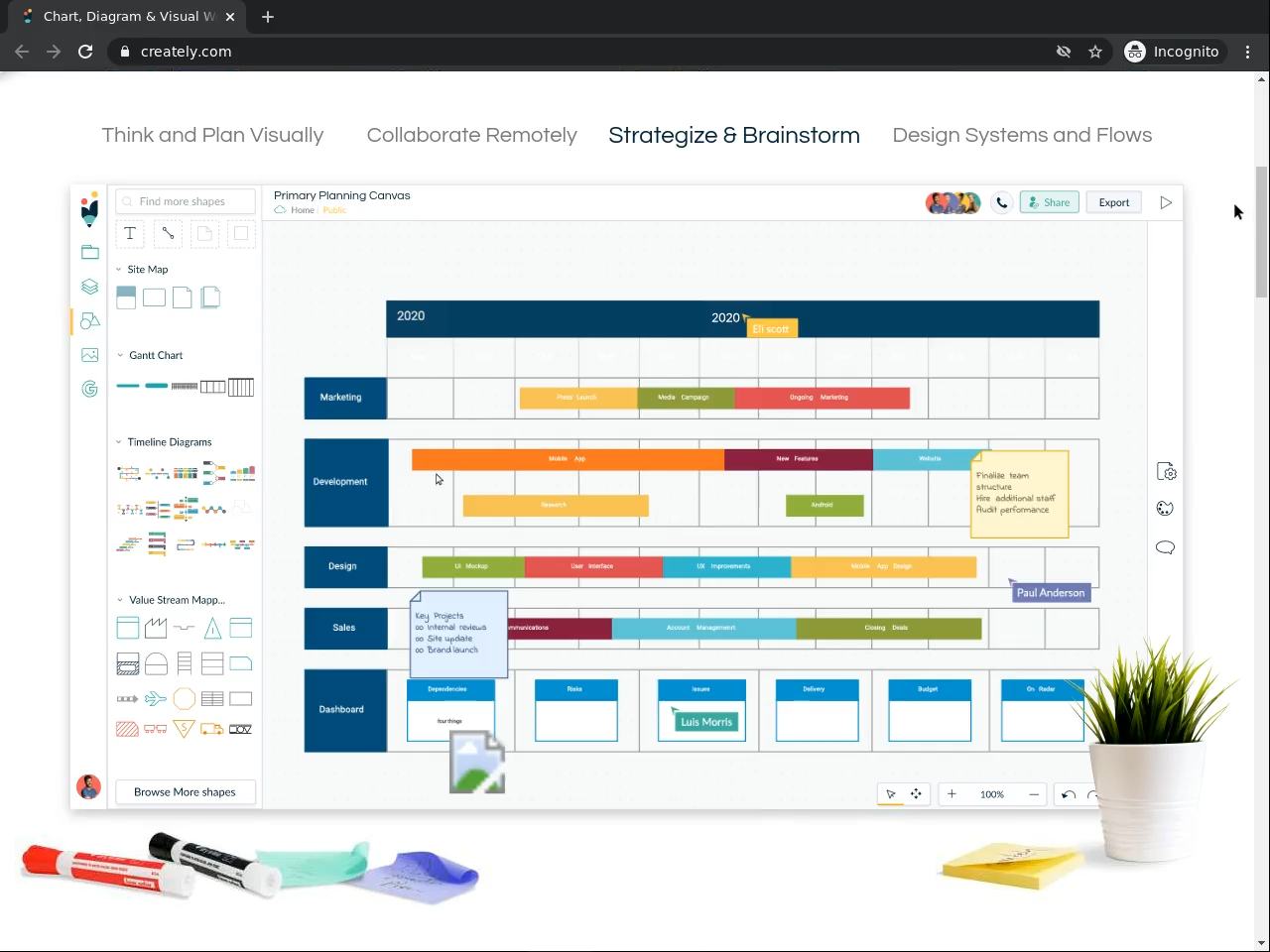Viewport: 1270px width, 952px height.
Task: Select the square shape tool
Action: [240, 233]
